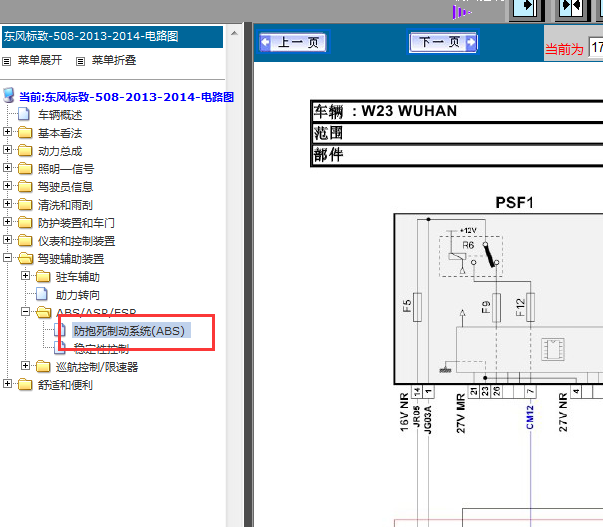603x527 pixels.
Task: Select the 仪表和控制装置 folder label
Action: pos(76,241)
